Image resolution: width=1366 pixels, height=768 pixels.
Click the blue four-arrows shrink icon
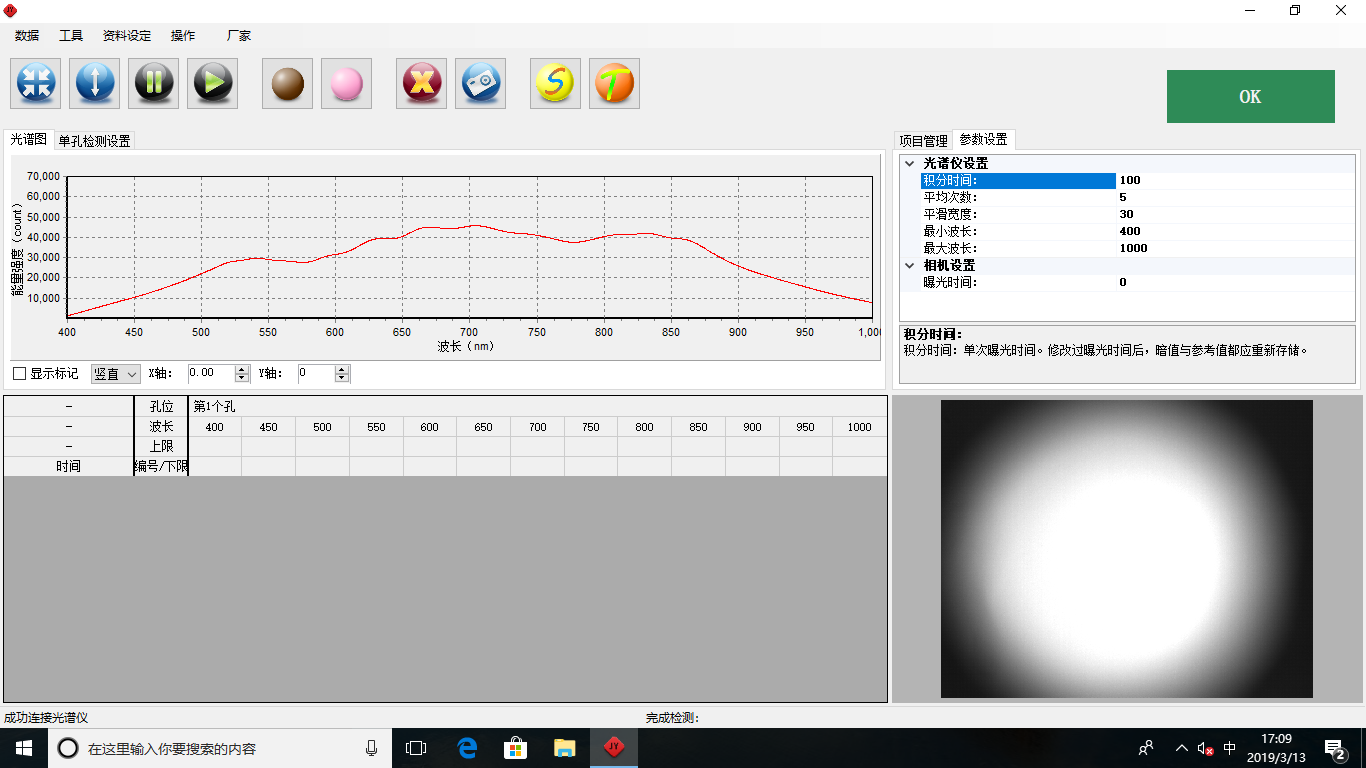[x=35, y=83]
